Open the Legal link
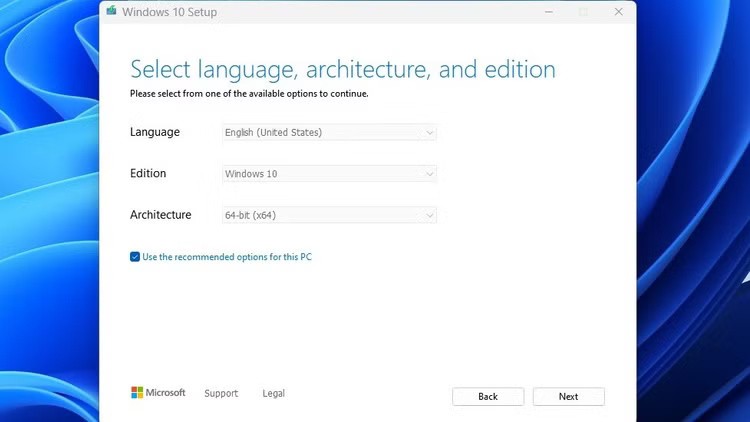This screenshot has height=422, width=750. click(273, 394)
